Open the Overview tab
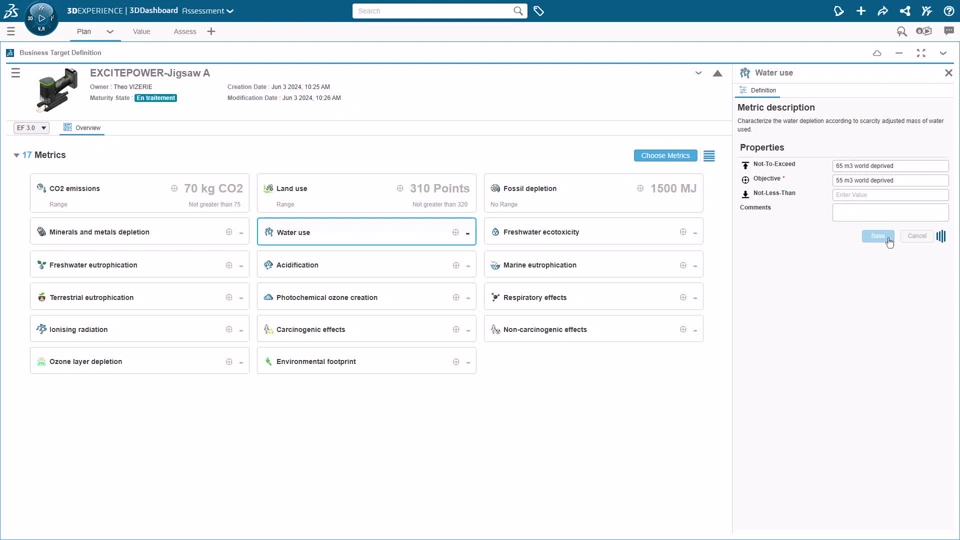Image resolution: width=960 pixels, height=540 pixels. point(82,127)
